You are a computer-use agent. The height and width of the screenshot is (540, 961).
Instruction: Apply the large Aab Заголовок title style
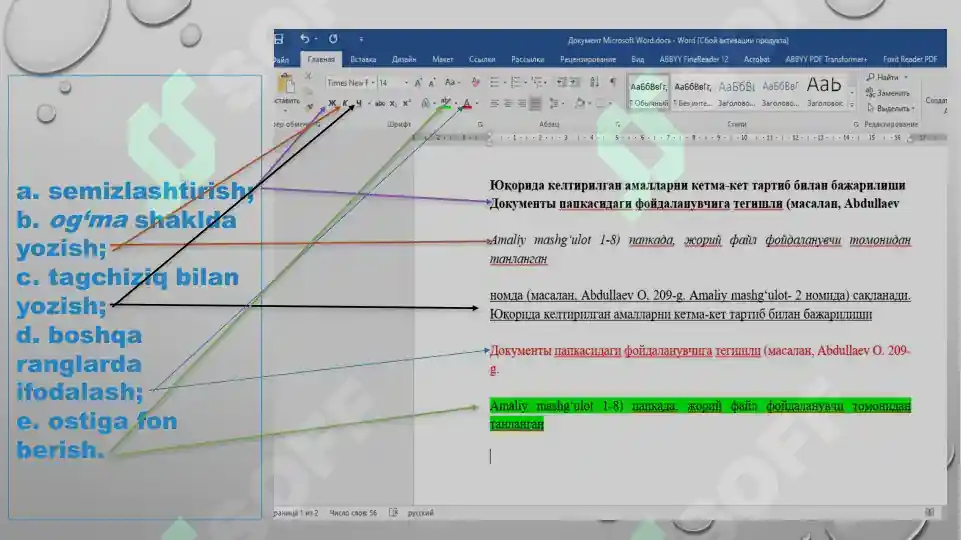click(824, 92)
